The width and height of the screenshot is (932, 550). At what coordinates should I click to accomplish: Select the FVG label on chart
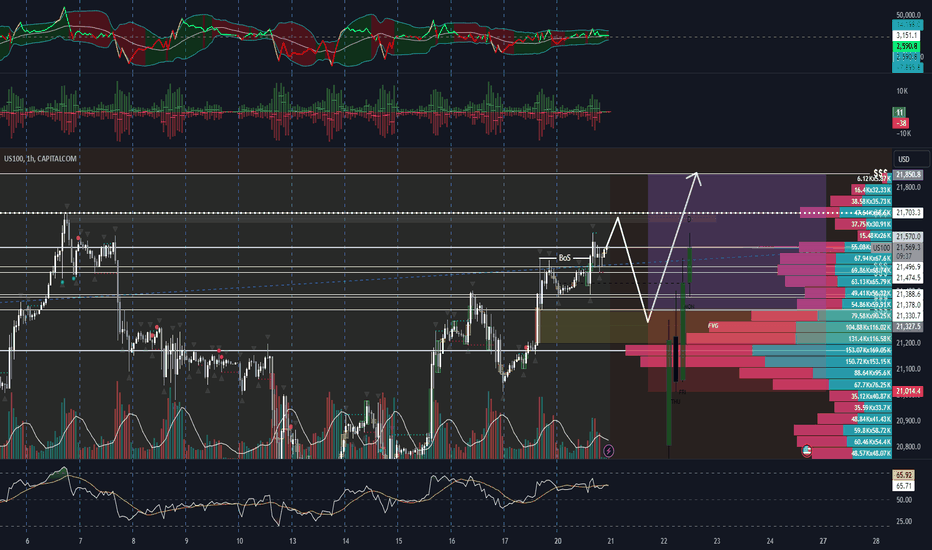click(713, 326)
